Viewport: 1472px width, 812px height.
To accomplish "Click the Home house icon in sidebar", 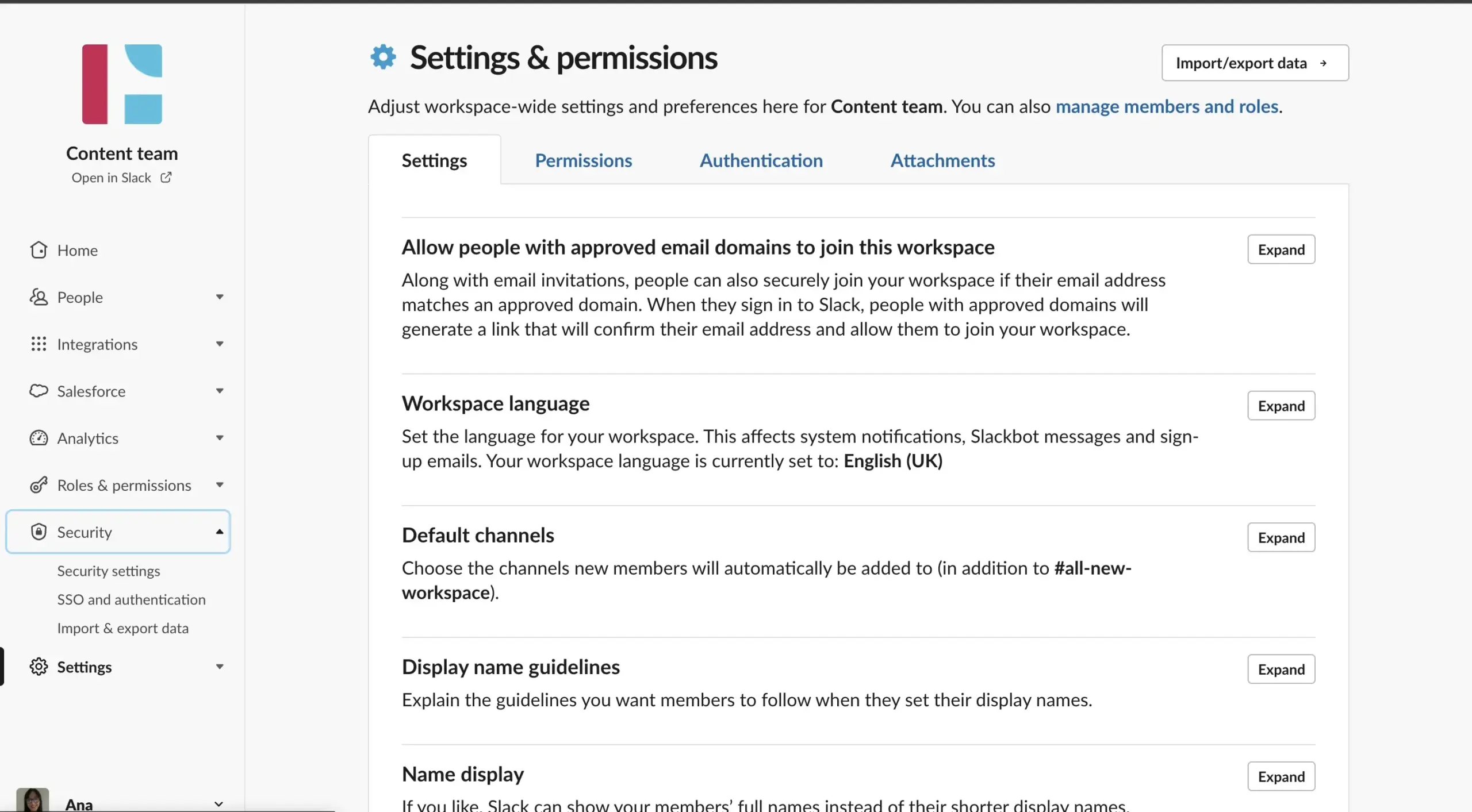I will click(x=39, y=250).
